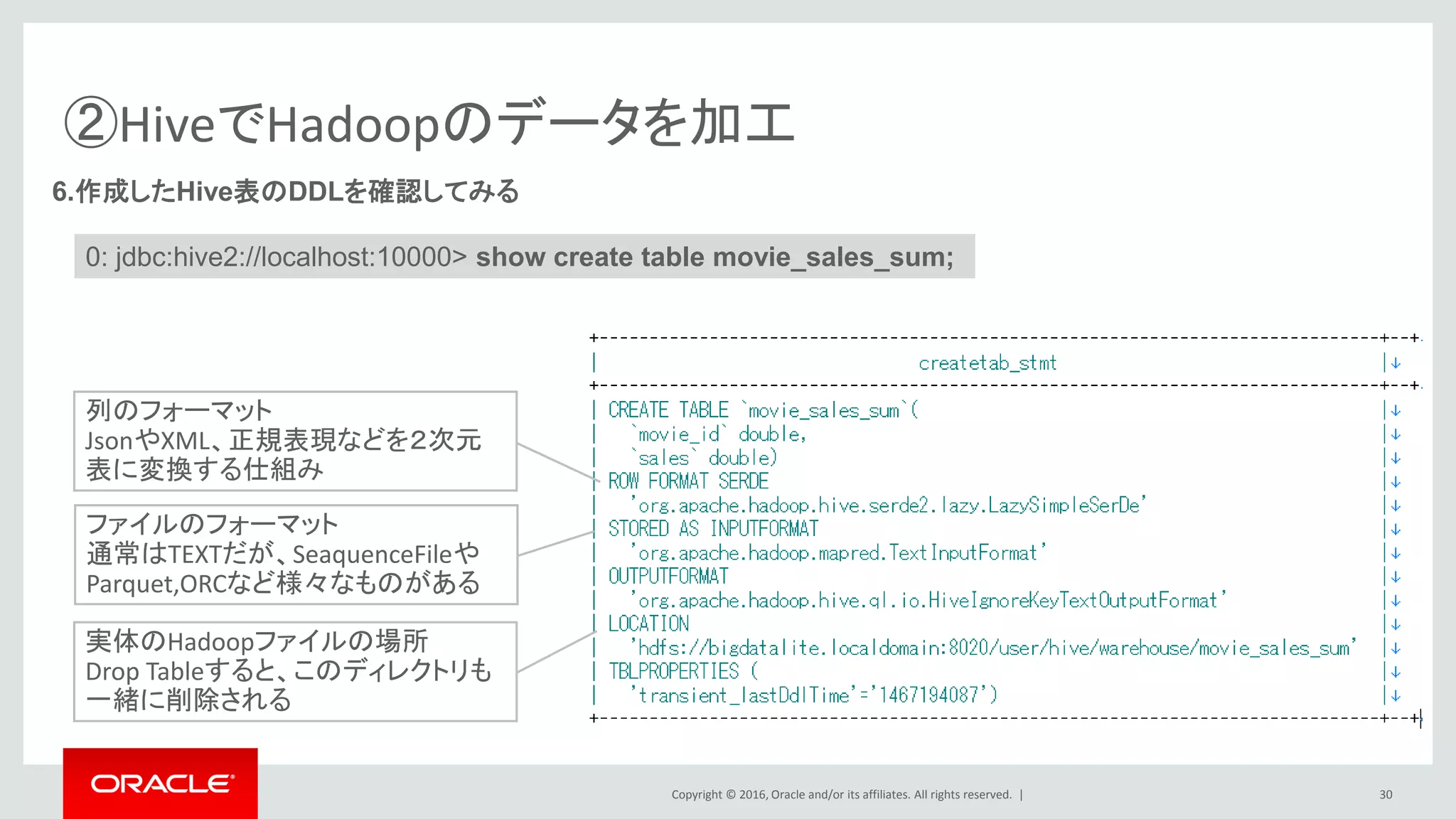Image resolution: width=1456 pixels, height=819 pixels.
Task: Click the slide page number 30
Action: 1386,795
